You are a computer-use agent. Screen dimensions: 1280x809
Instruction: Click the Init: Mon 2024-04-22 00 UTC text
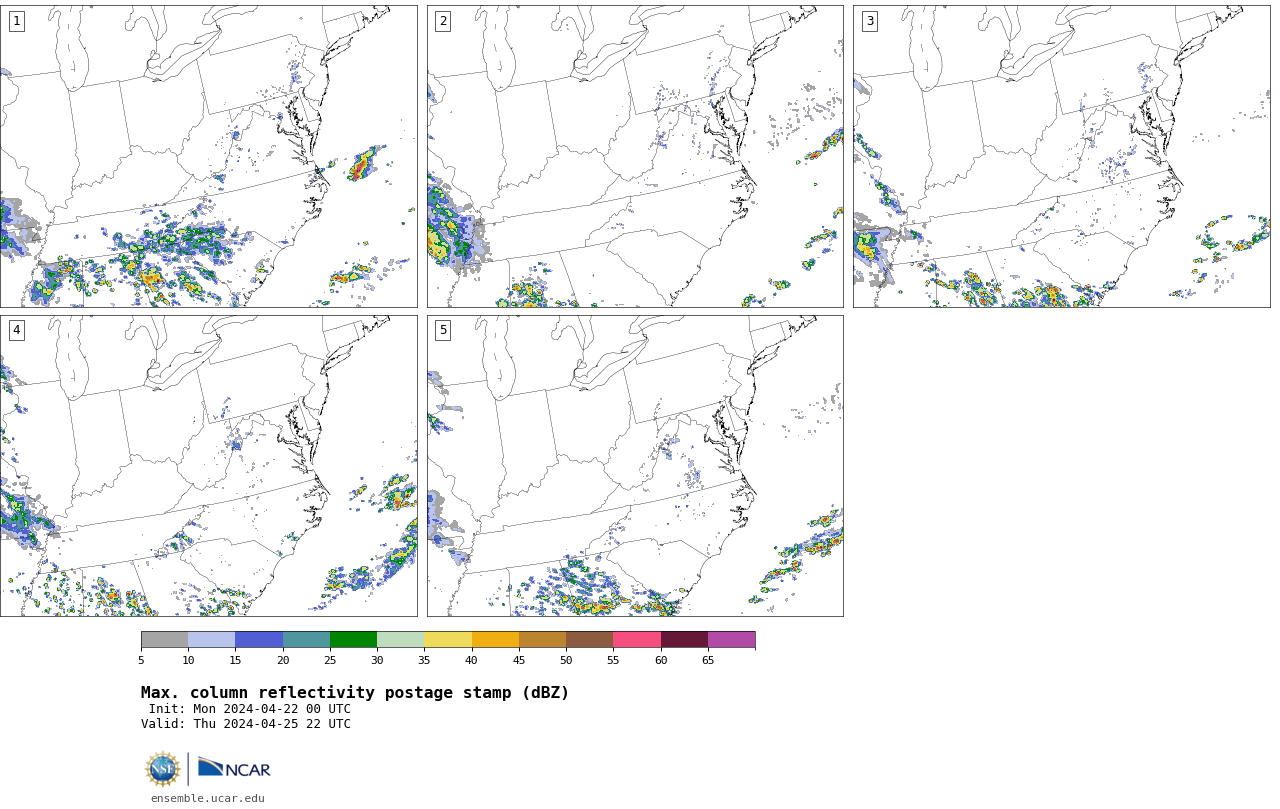click(x=250, y=709)
